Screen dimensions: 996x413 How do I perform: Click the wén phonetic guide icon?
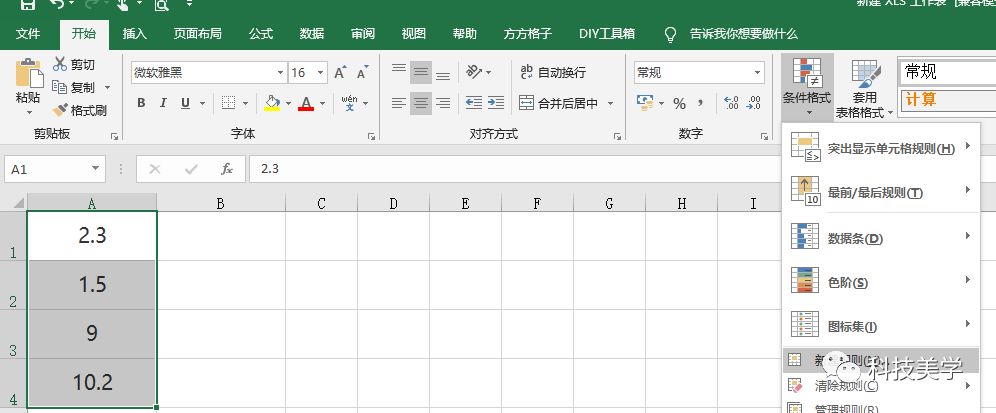coord(349,102)
